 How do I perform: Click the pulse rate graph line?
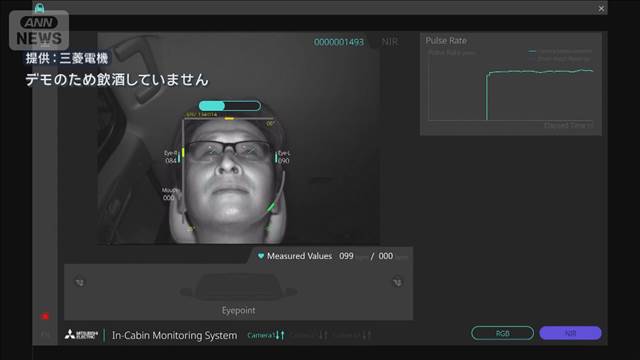tap(539, 72)
